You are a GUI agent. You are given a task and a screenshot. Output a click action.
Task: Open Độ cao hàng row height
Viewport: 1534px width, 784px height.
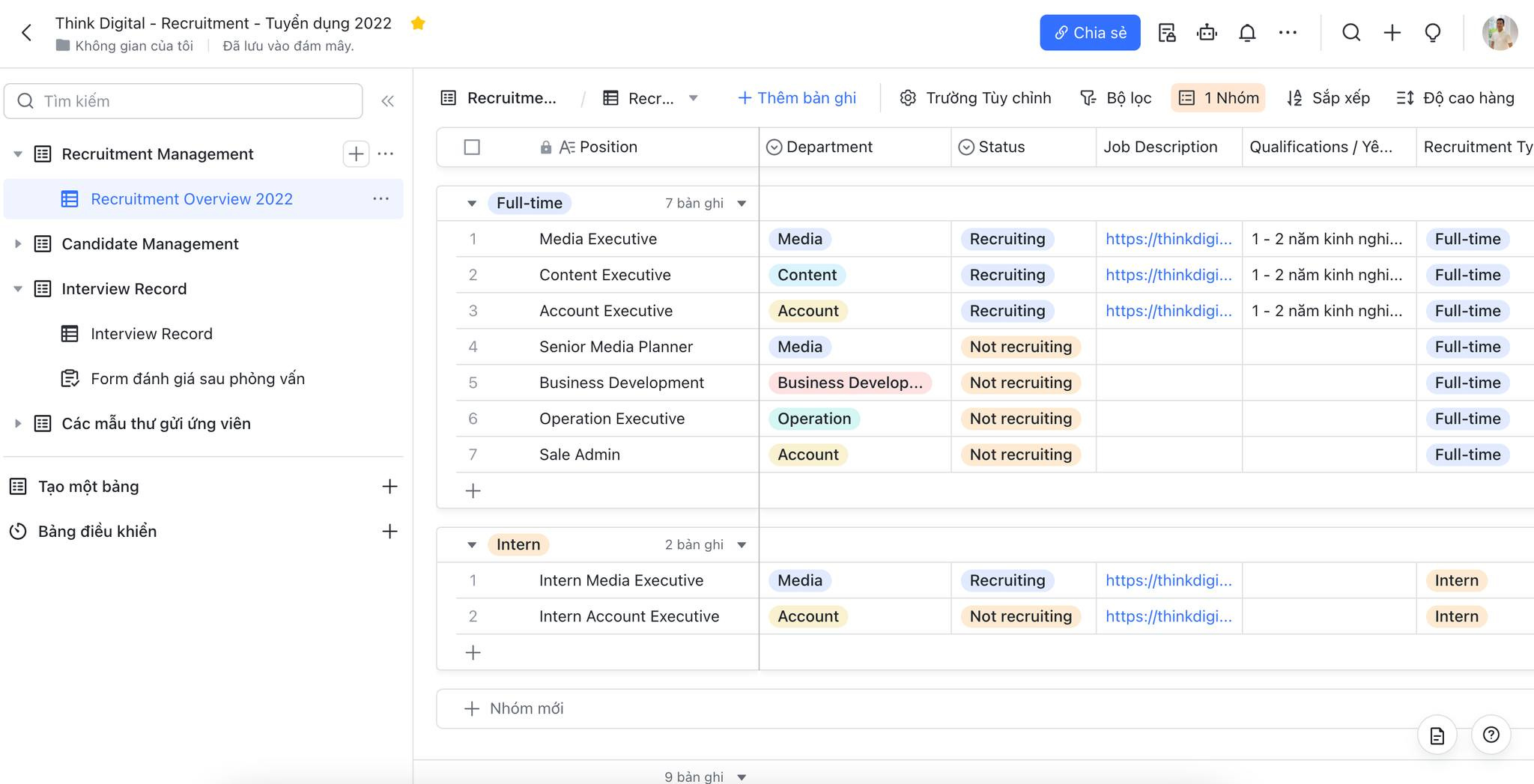(1455, 98)
